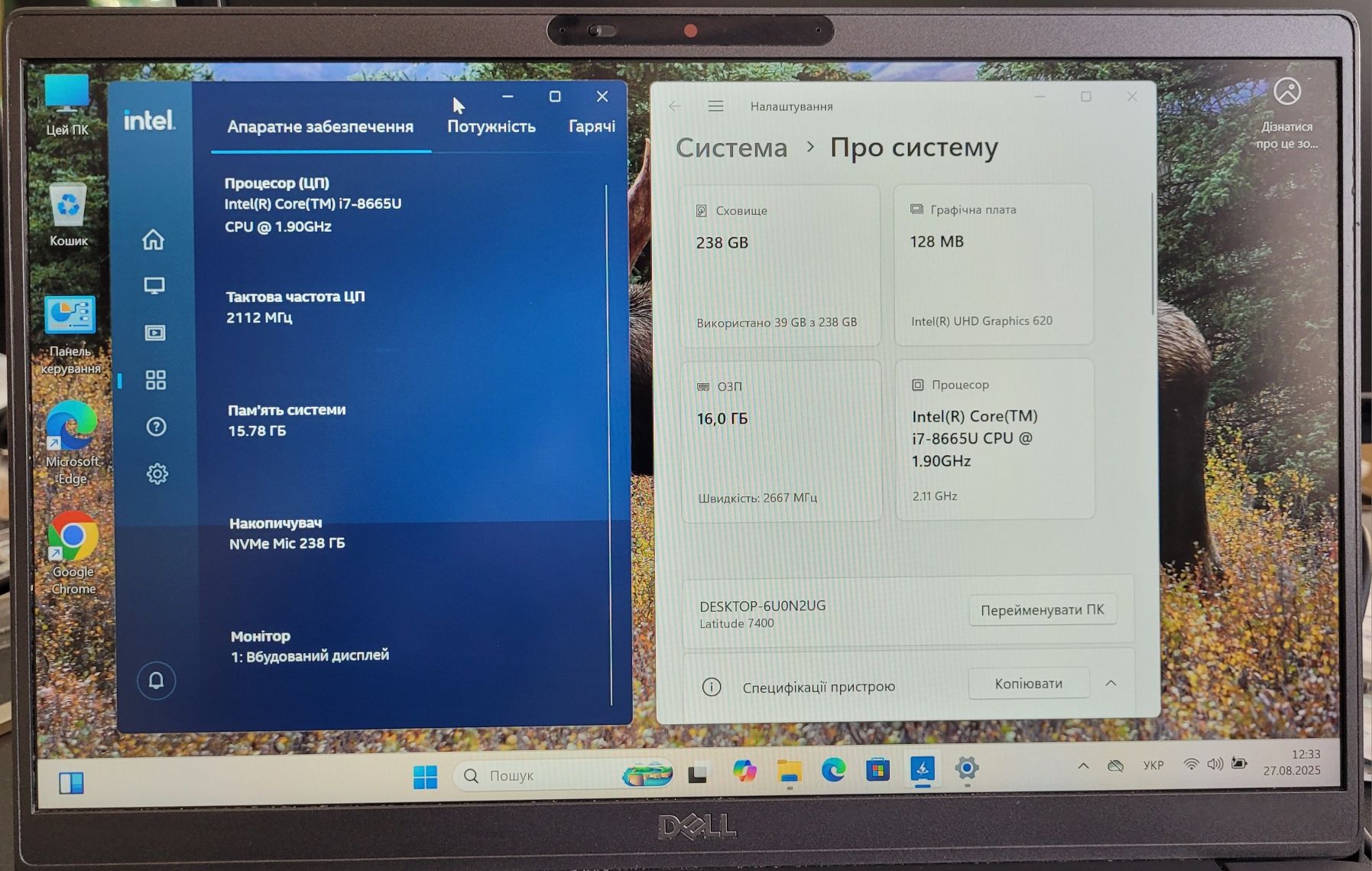Click the cloud OneDrive tray icon
The height and width of the screenshot is (871, 1372).
coord(1116,765)
